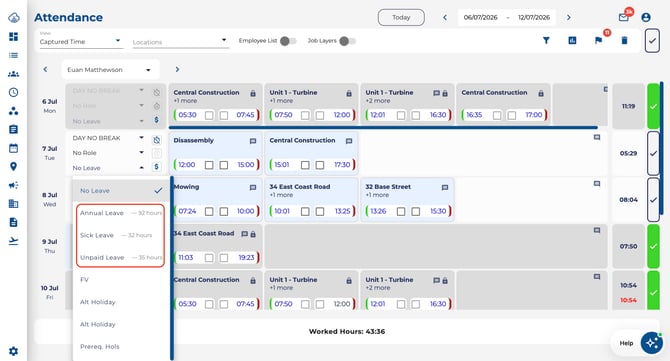Open the Euan Matthewson employee dropdown
This screenshot has width=670, height=361.
(x=110, y=70)
